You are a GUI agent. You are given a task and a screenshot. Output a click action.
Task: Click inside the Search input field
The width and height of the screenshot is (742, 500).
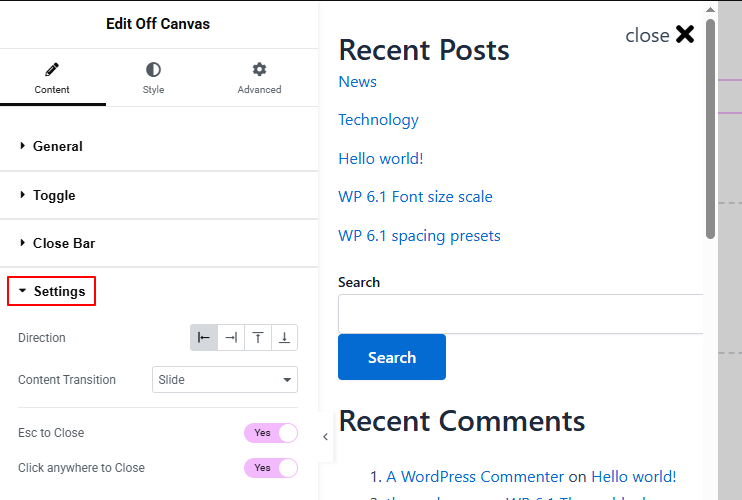click(520, 314)
